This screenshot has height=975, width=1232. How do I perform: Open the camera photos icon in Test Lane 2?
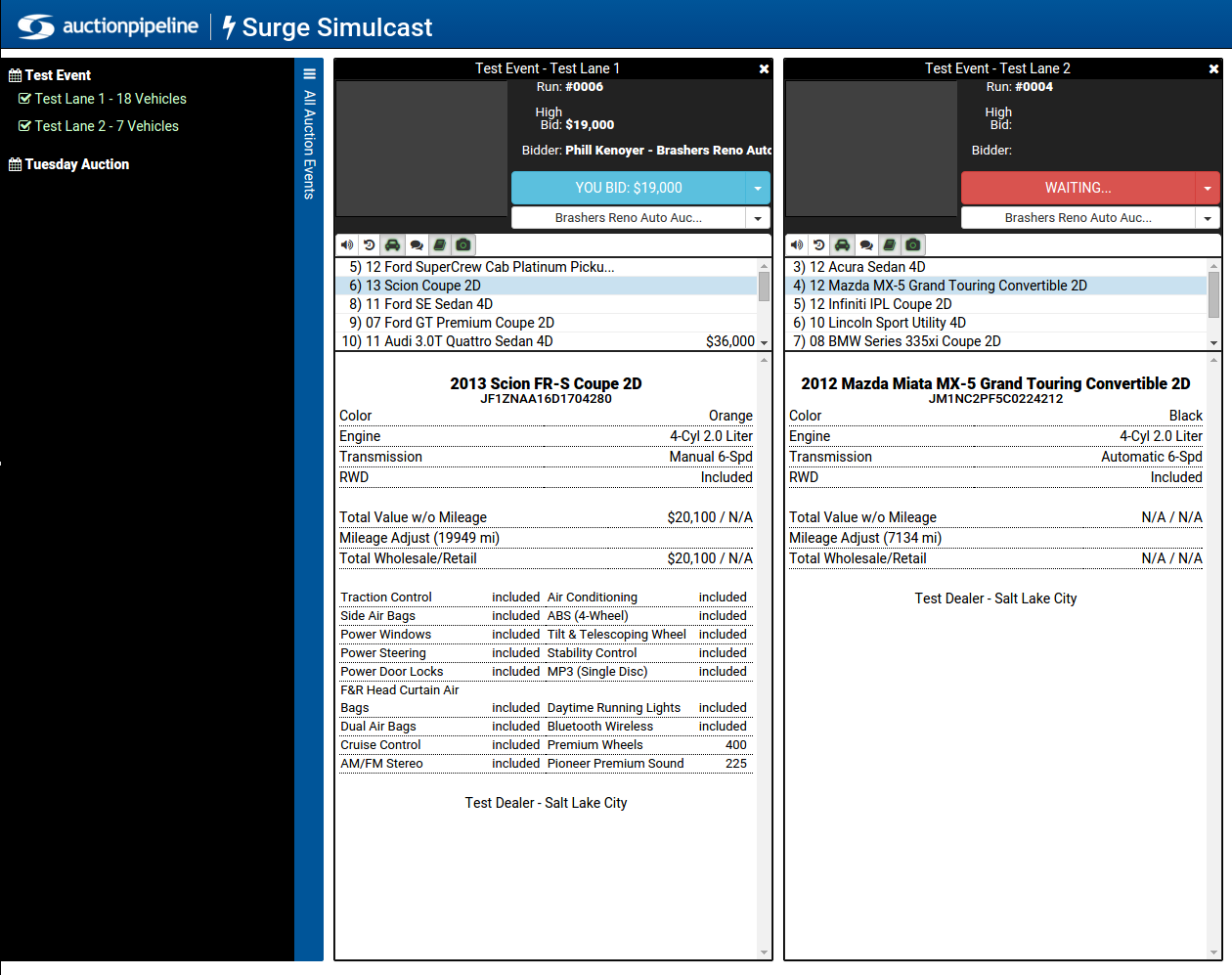pos(912,244)
